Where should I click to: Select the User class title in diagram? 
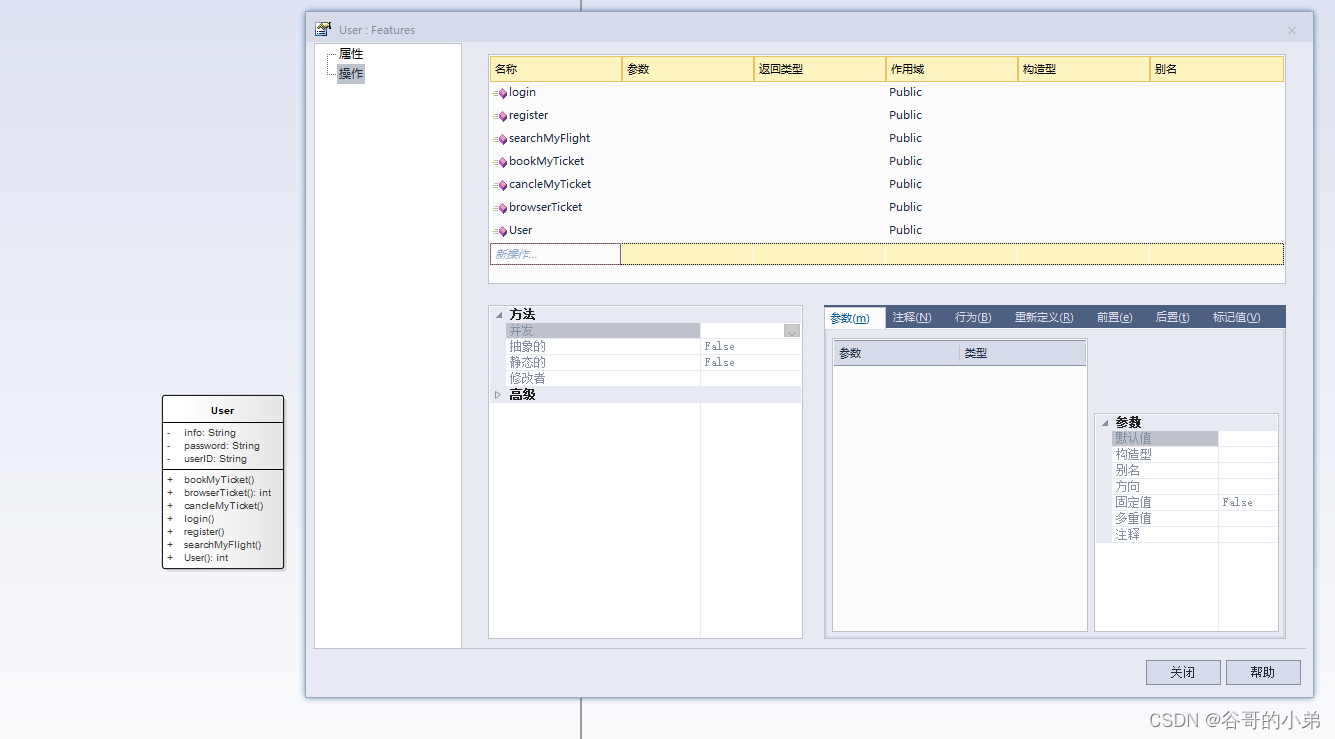(222, 410)
